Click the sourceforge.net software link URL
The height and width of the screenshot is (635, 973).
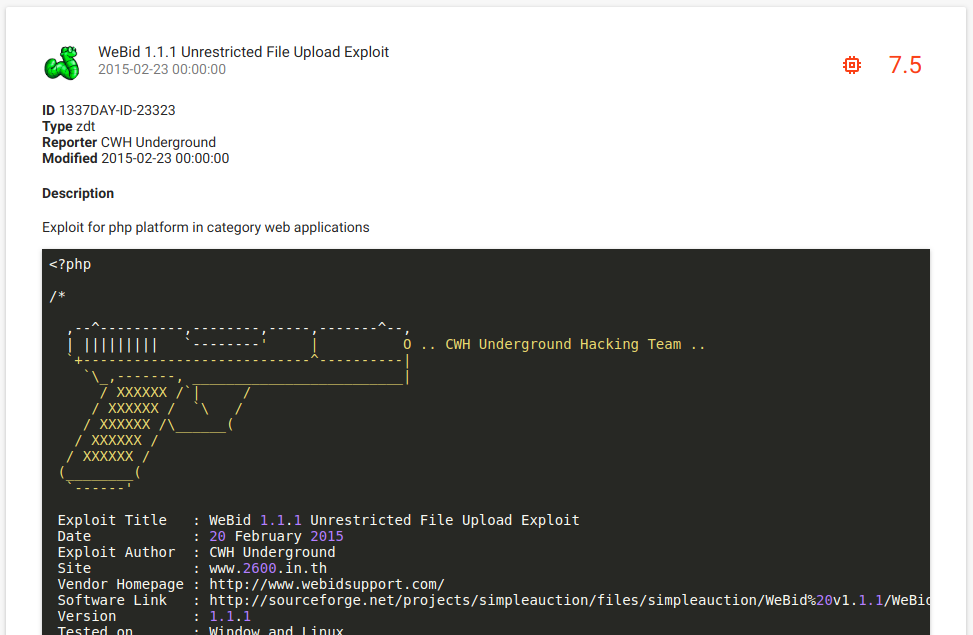[565, 600]
